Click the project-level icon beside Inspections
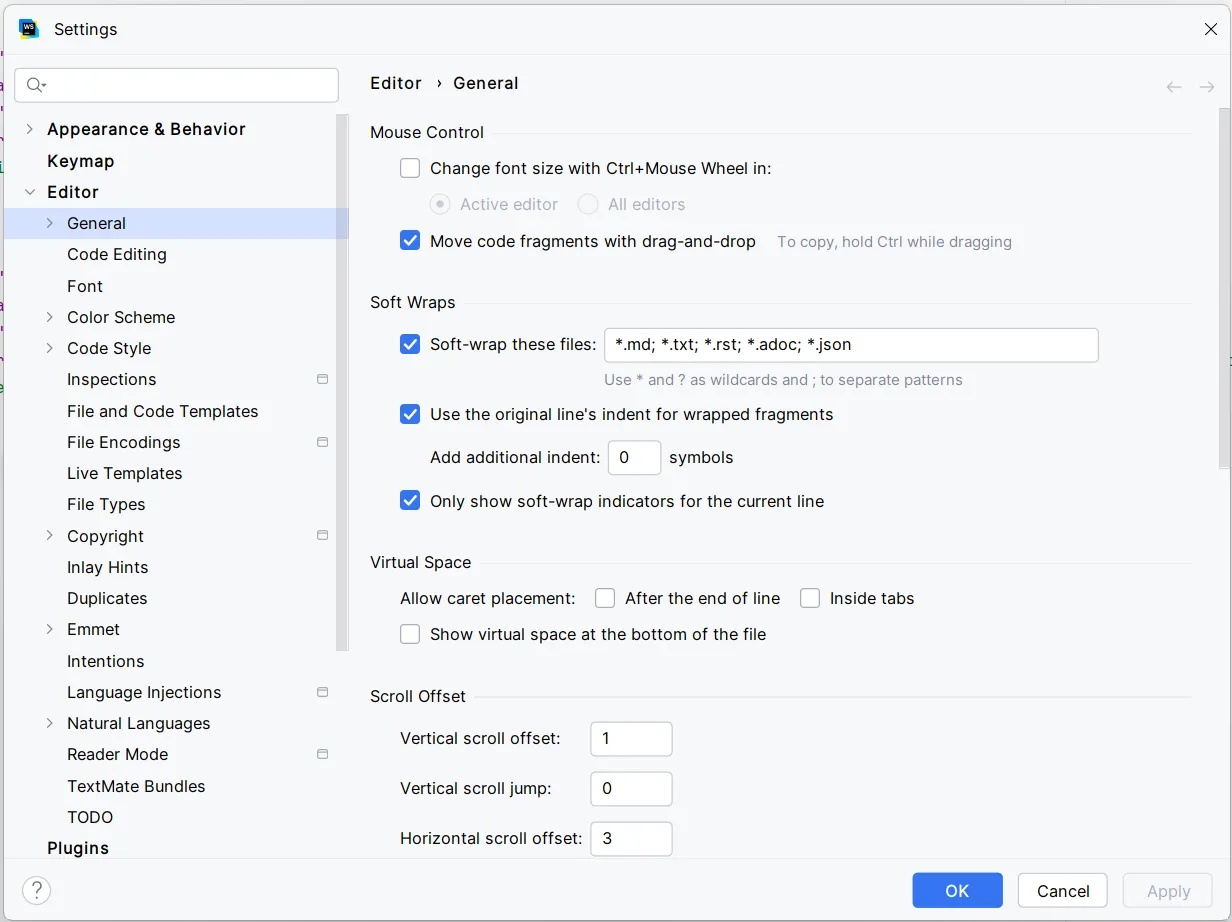The width and height of the screenshot is (1232, 922). click(322, 379)
